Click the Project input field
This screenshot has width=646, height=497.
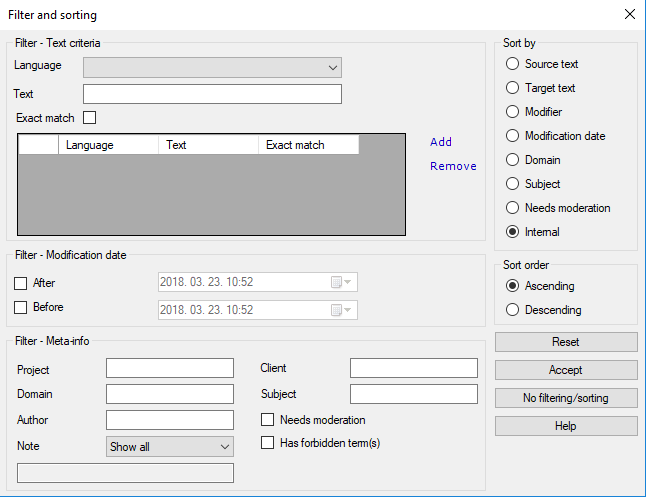point(169,369)
